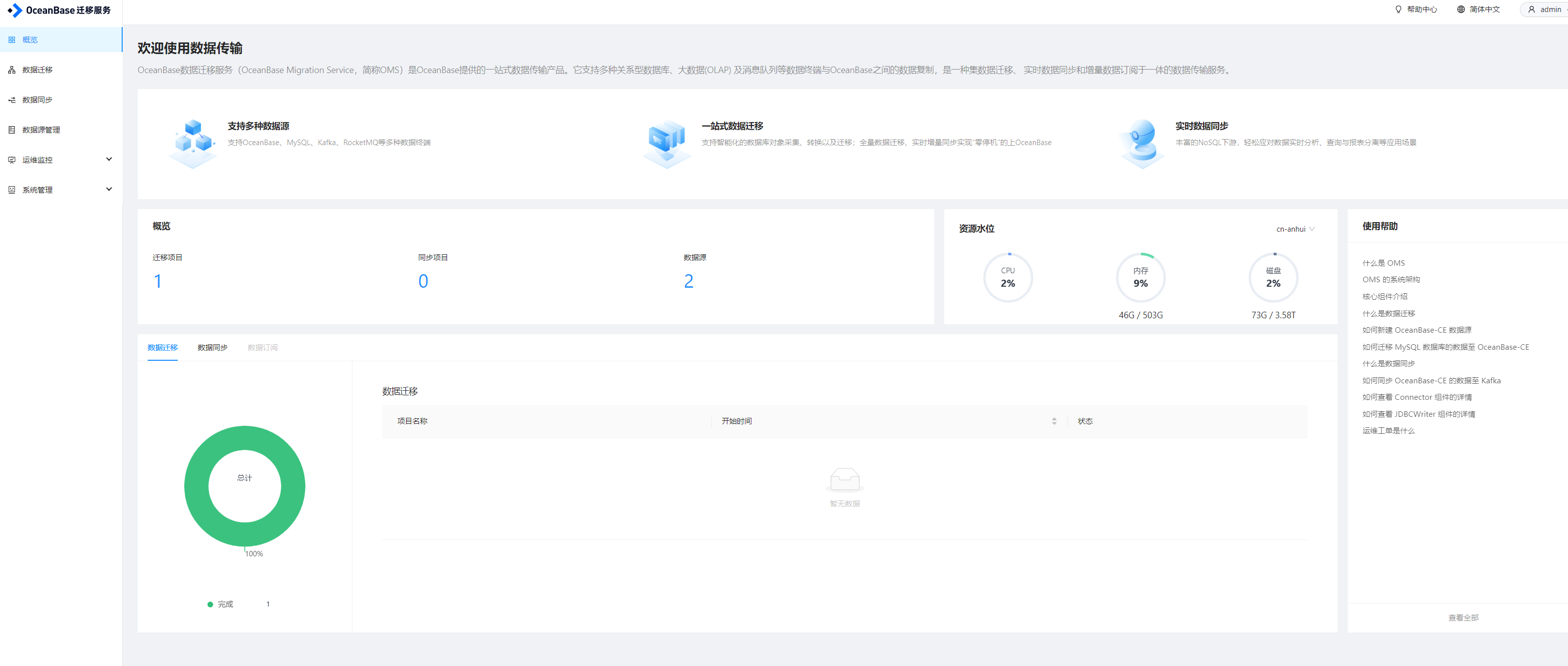
Task: Click the green donut chart ring
Action: click(196, 486)
